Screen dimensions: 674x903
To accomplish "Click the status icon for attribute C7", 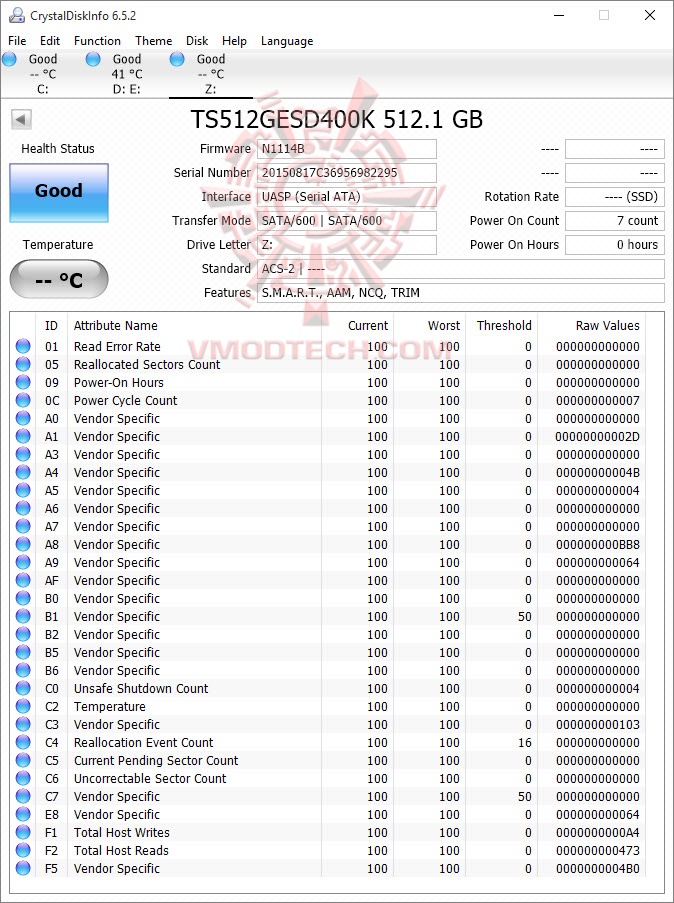I will [23, 796].
